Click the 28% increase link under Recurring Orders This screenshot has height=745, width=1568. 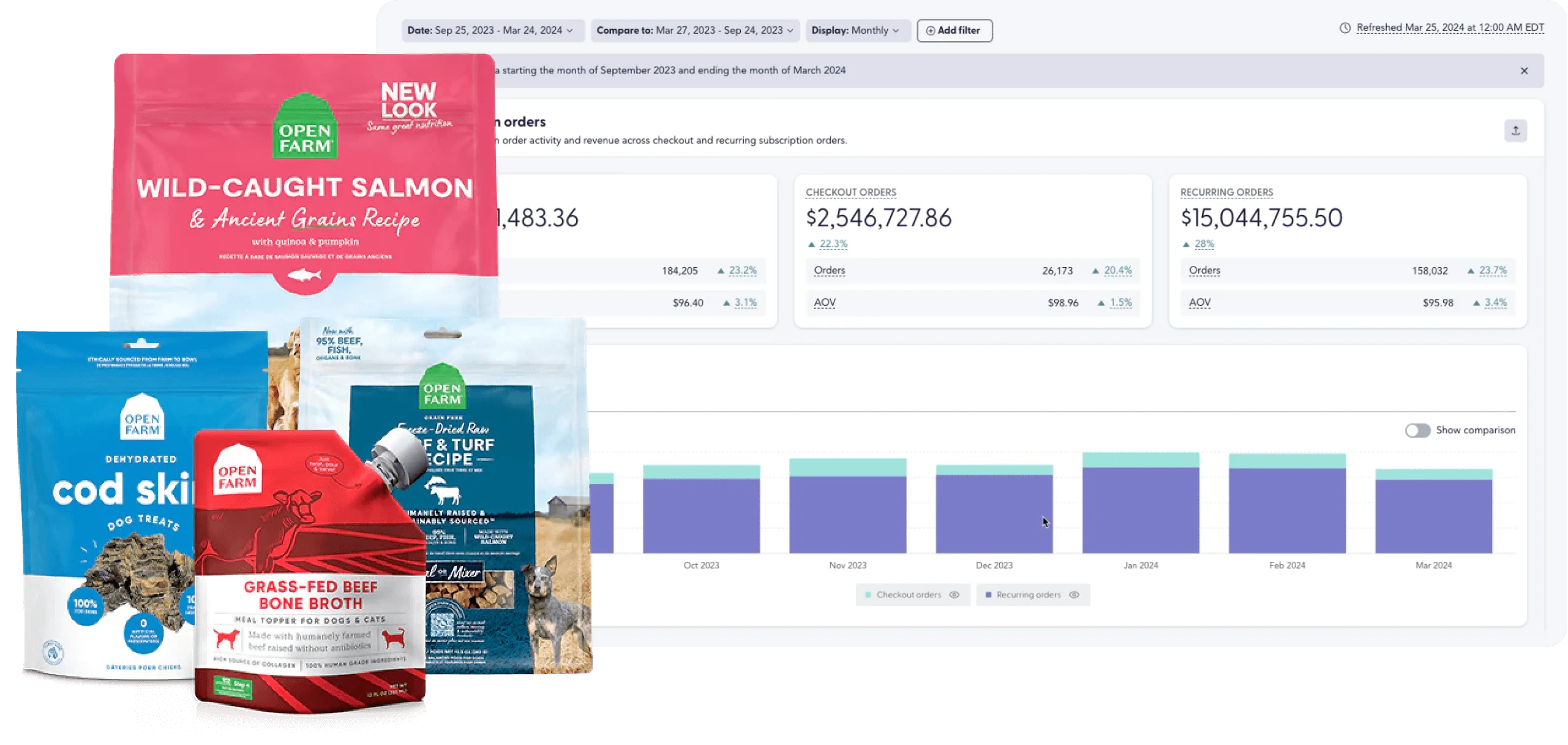click(x=1202, y=243)
